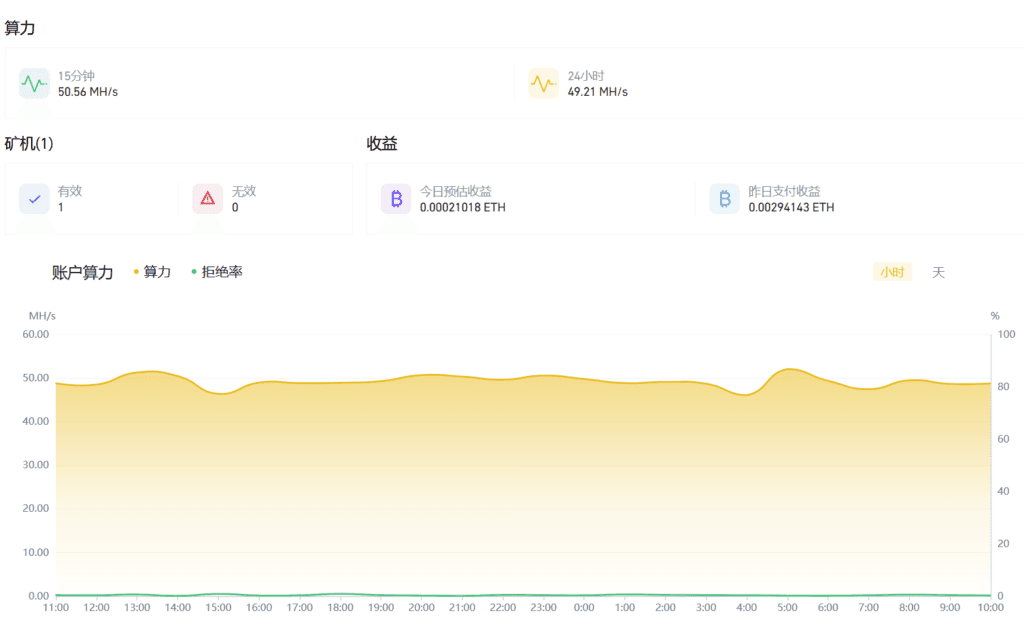Click the 15分钟 hashrate waveform icon
Viewport: 1024px width, 626px height.
tap(34, 85)
